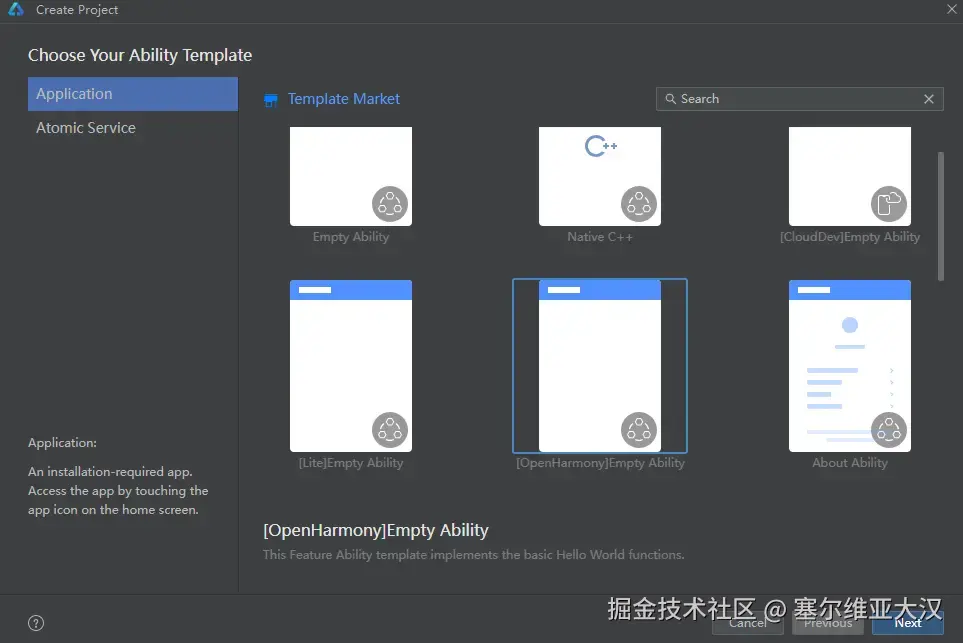Click the DevEco Studio logo in title bar

tap(16, 9)
